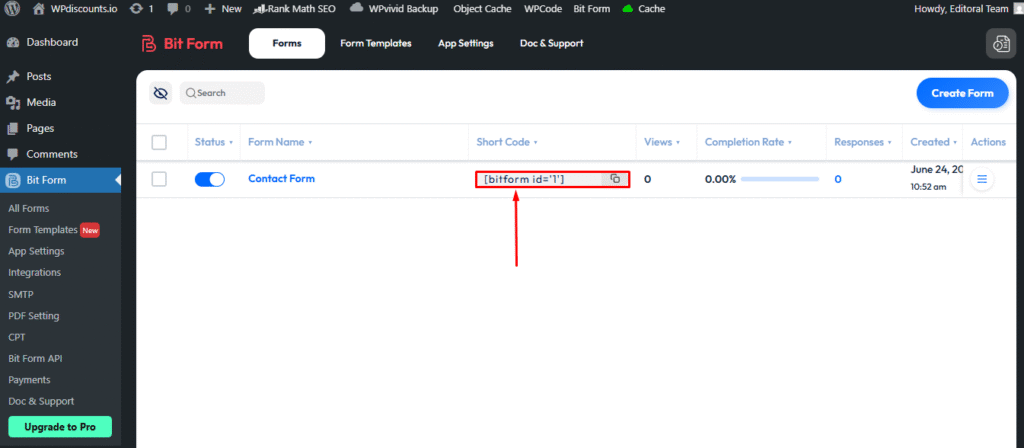The width and height of the screenshot is (1024, 448).
Task: Open the Contact Form responses count 0
Action: click(838, 179)
